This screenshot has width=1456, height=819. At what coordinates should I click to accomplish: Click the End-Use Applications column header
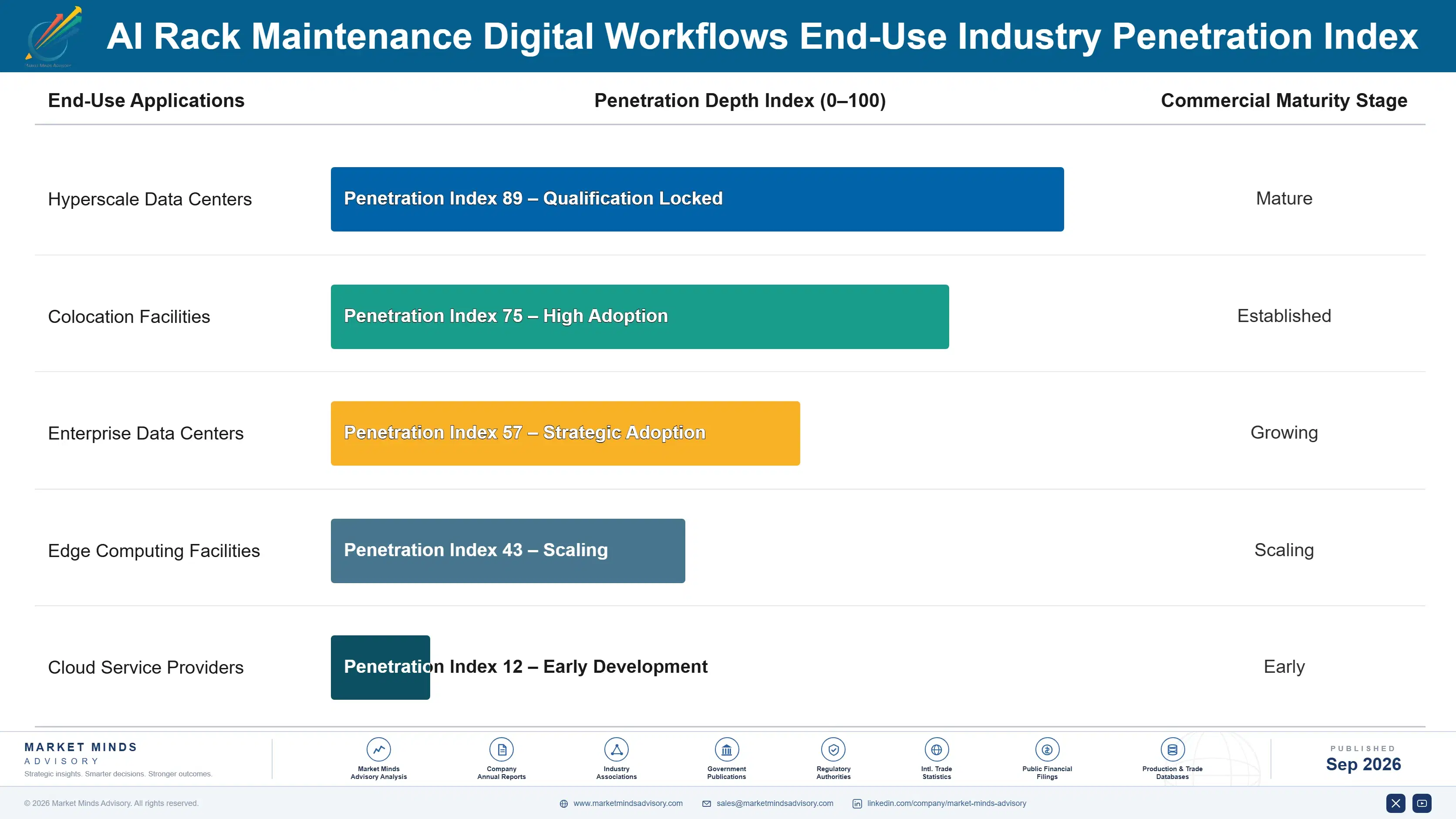click(x=146, y=101)
